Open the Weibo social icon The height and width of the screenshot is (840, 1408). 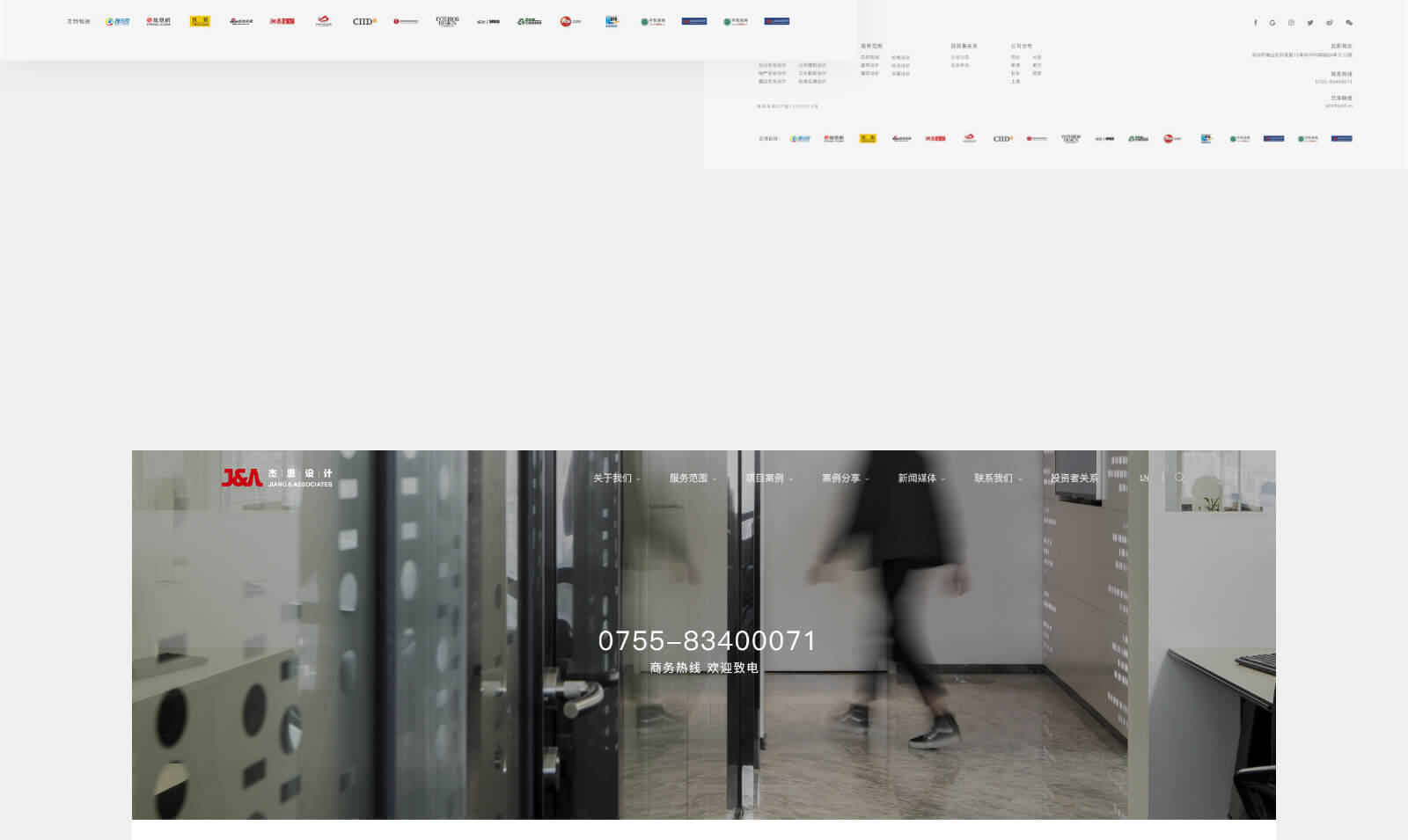coord(1330,23)
